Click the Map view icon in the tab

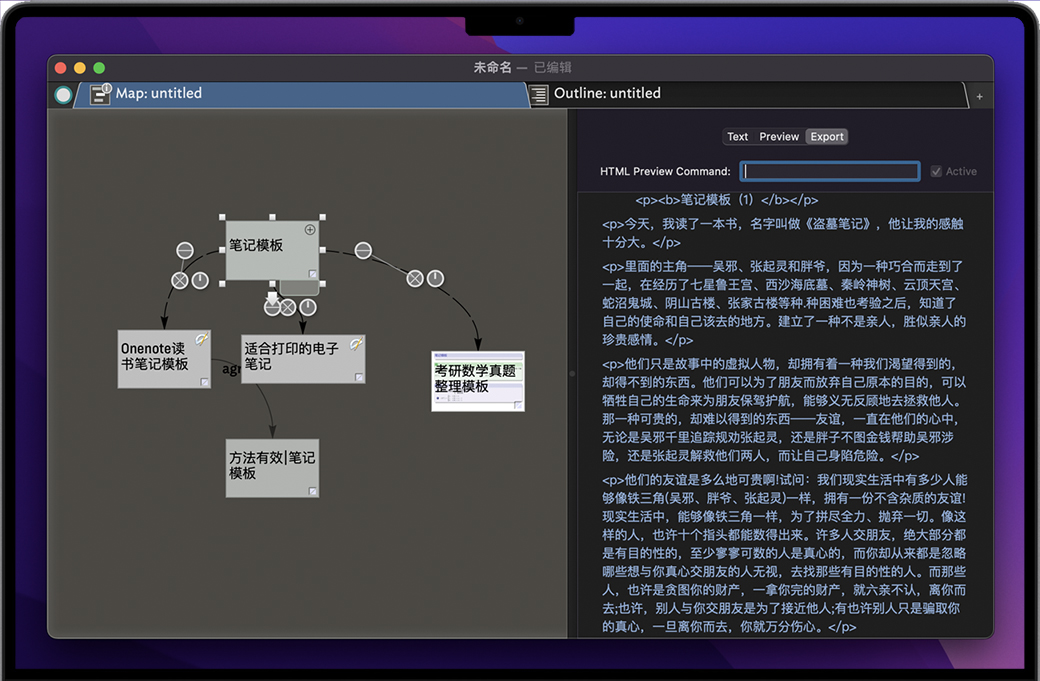(100, 94)
